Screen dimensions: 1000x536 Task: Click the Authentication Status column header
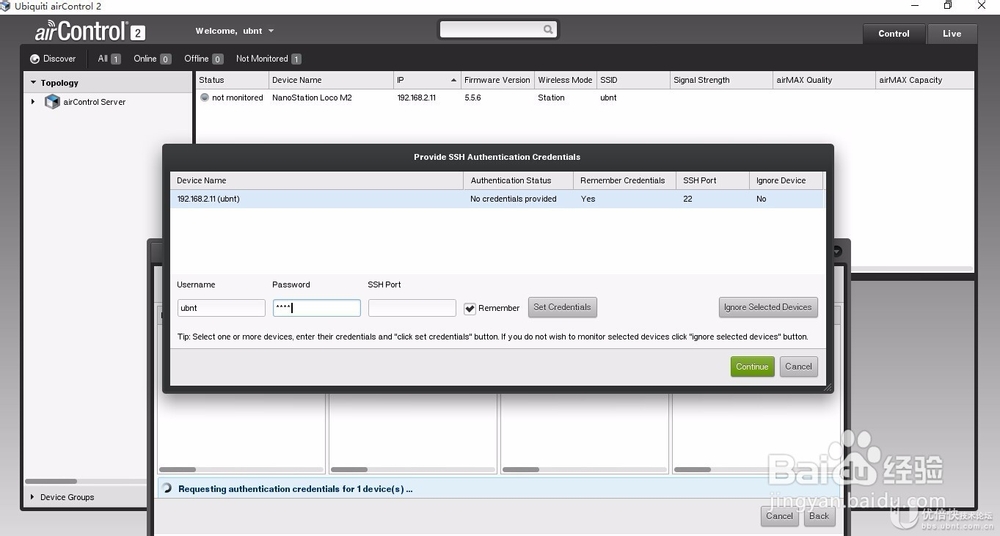(518, 181)
